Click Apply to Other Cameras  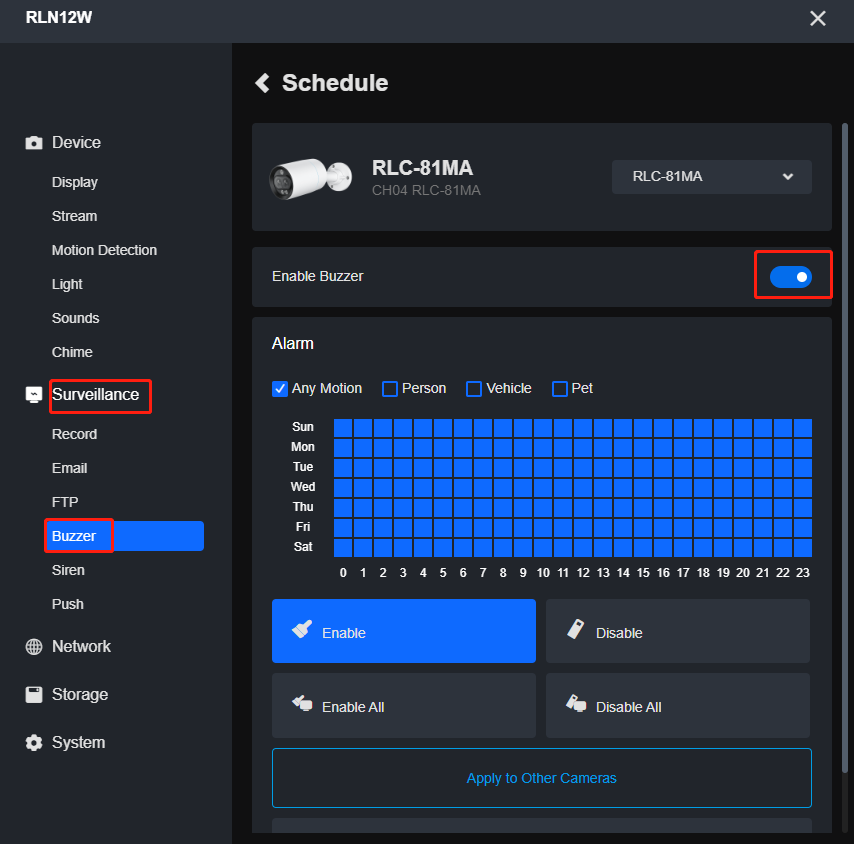(541, 778)
